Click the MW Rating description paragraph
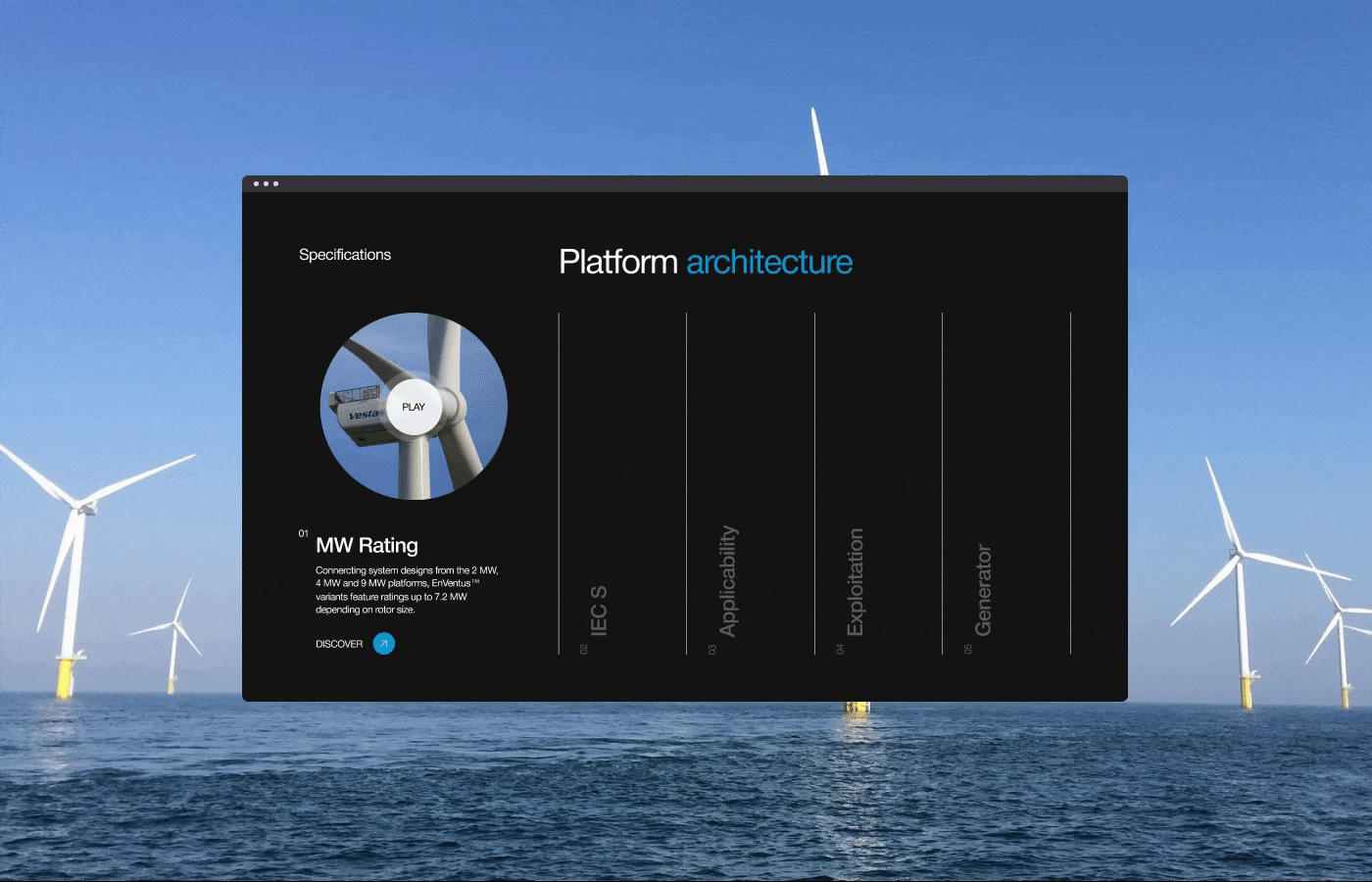 pyautogui.click(x=406, y=590)
